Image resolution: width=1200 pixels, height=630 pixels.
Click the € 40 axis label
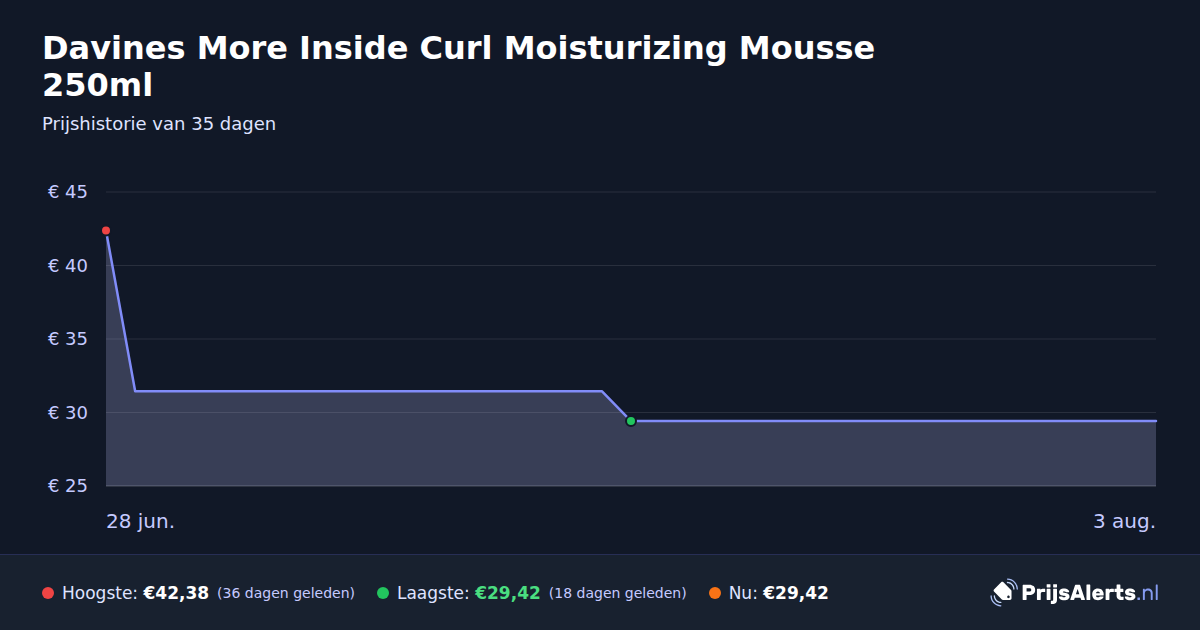tap(68, 266)
